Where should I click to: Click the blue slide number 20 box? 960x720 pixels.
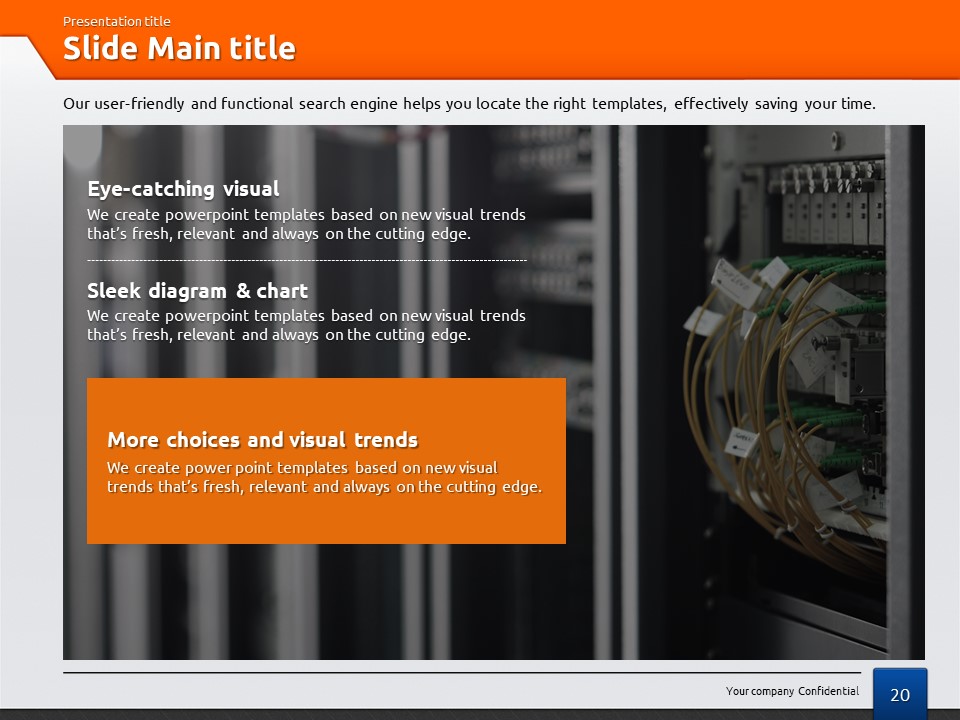click(x=899, y=694)
